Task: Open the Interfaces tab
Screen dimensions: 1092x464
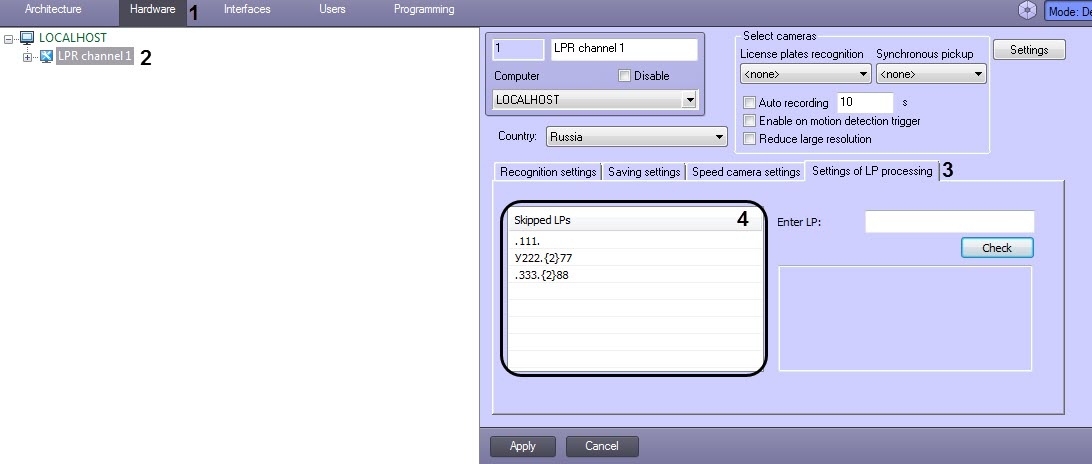Action: tap(247, 10)
